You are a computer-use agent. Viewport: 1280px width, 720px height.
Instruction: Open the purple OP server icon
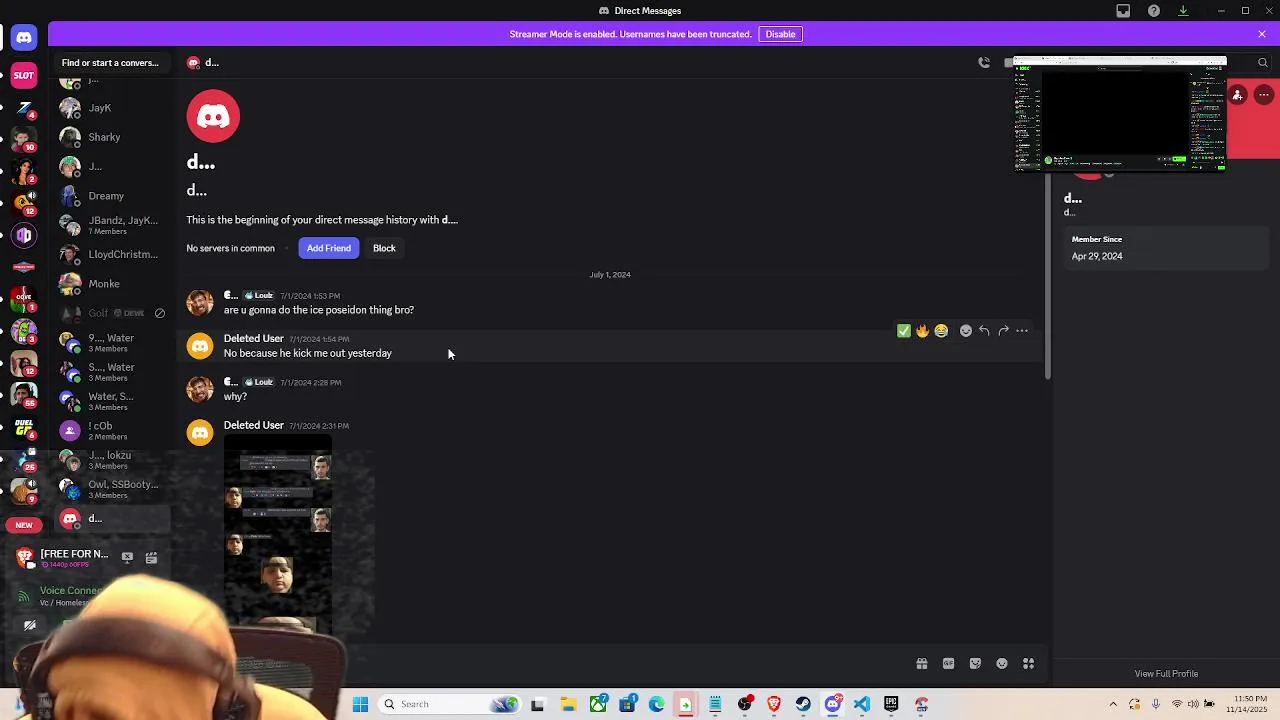pos(24,235)
